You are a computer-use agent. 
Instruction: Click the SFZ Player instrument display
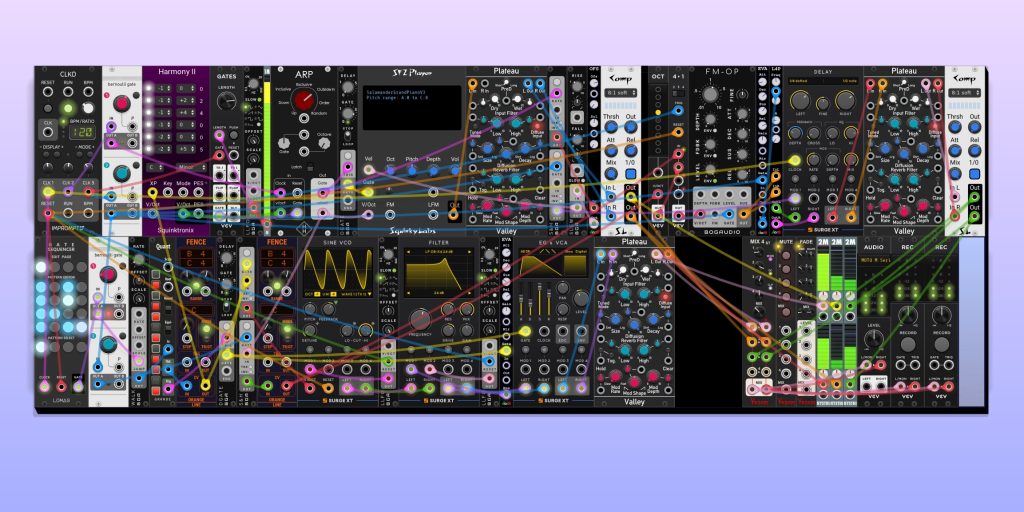point(412,108)
